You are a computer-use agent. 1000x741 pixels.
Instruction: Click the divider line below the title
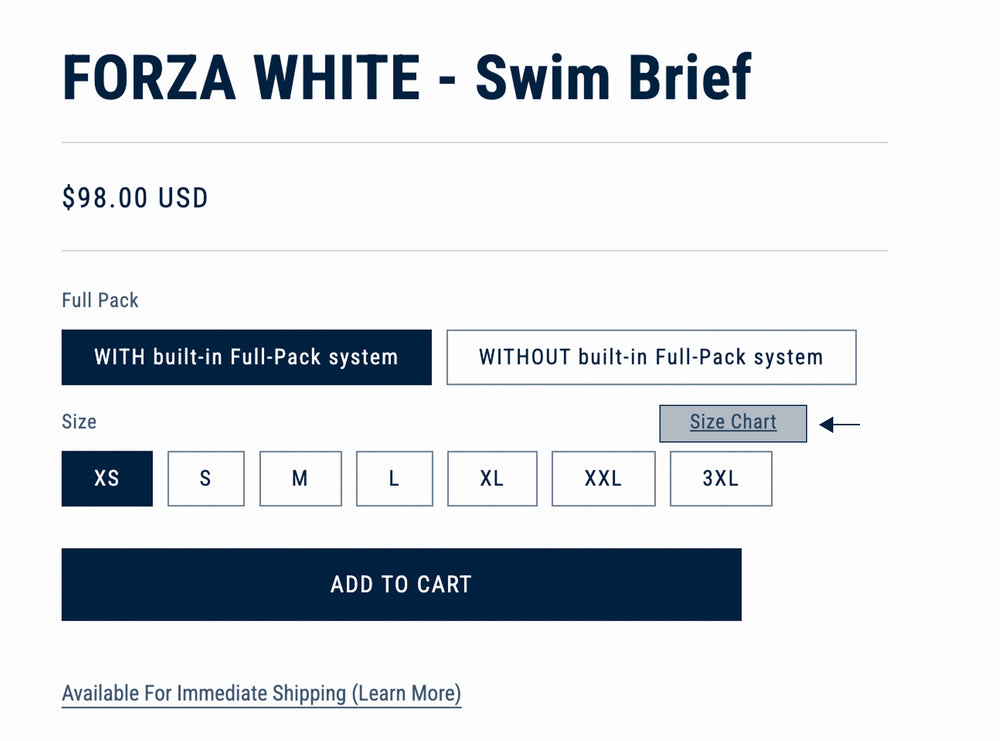[475, 143]
